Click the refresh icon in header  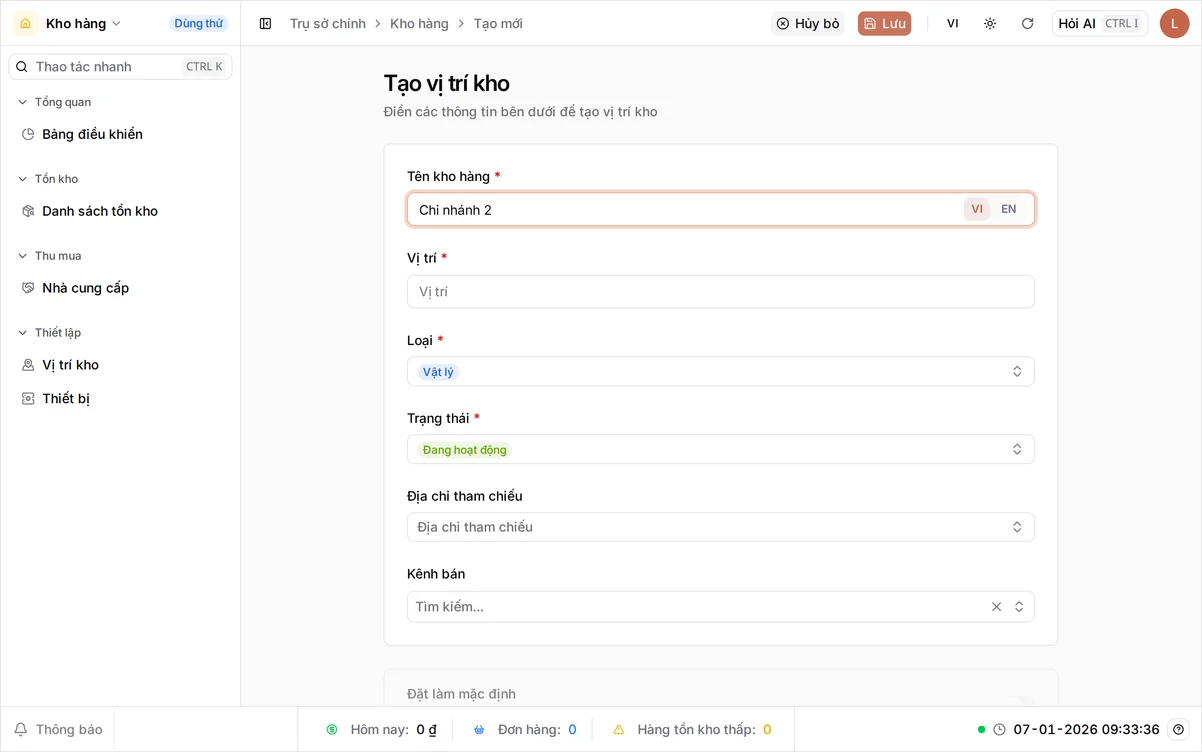point(1027,23)
